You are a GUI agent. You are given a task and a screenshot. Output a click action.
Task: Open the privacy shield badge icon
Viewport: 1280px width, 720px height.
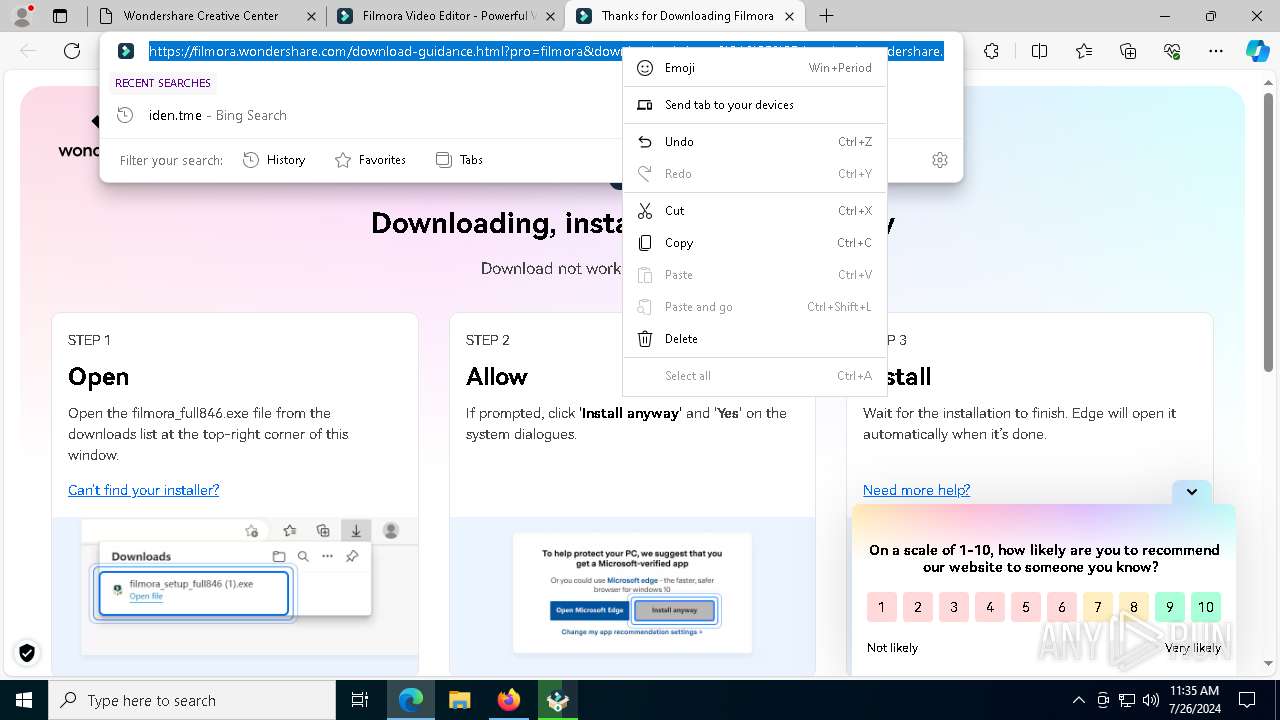tap(27, 653)
